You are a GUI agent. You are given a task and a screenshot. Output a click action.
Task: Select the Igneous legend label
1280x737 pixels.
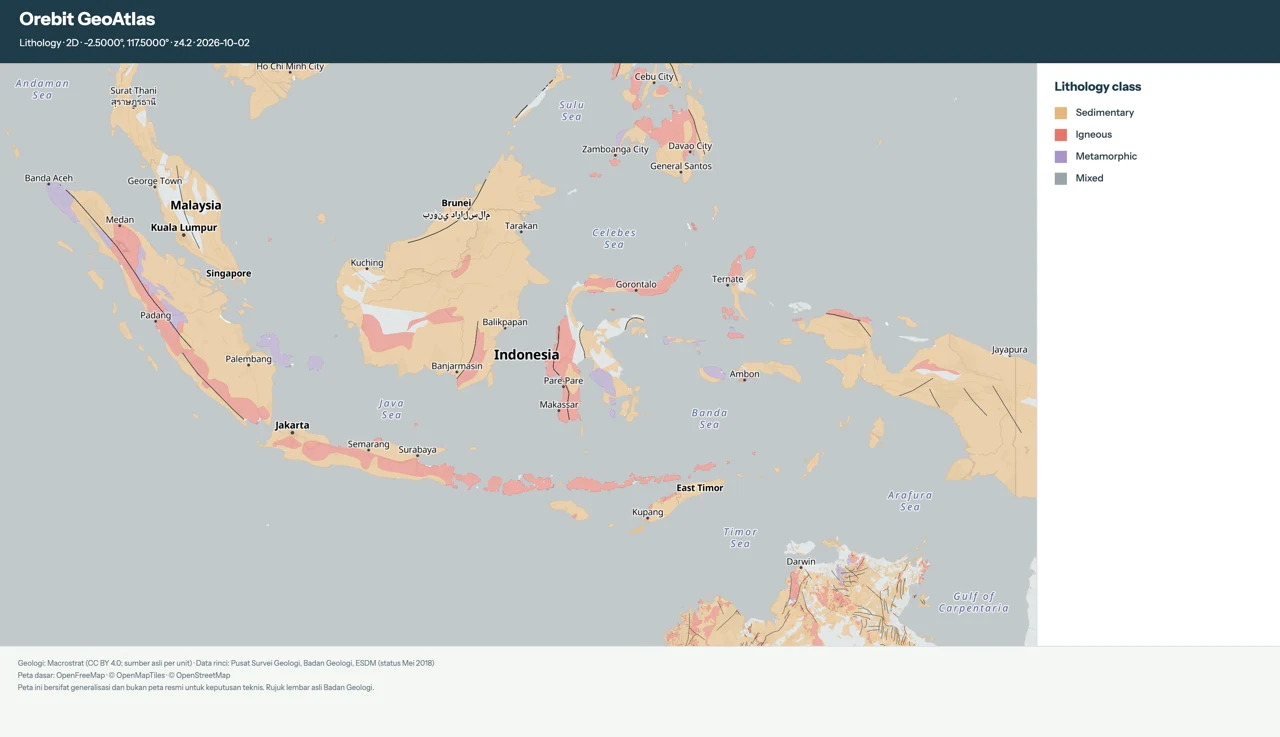1094,135
